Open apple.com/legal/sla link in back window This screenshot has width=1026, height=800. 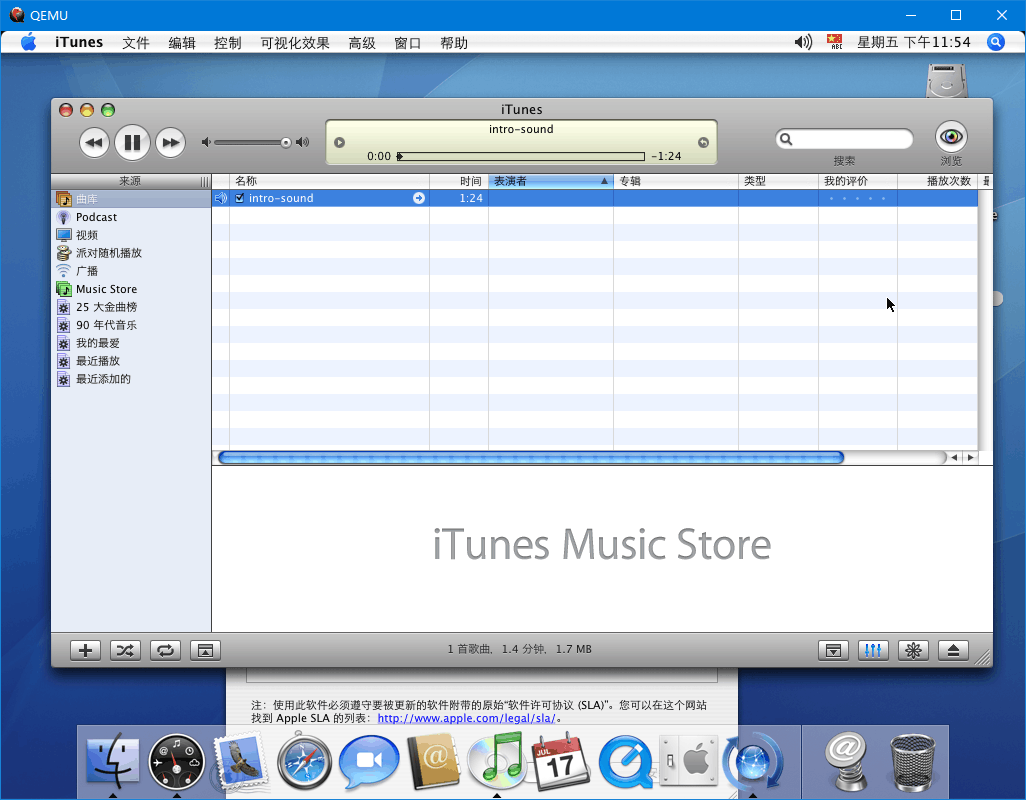point(467,718)
